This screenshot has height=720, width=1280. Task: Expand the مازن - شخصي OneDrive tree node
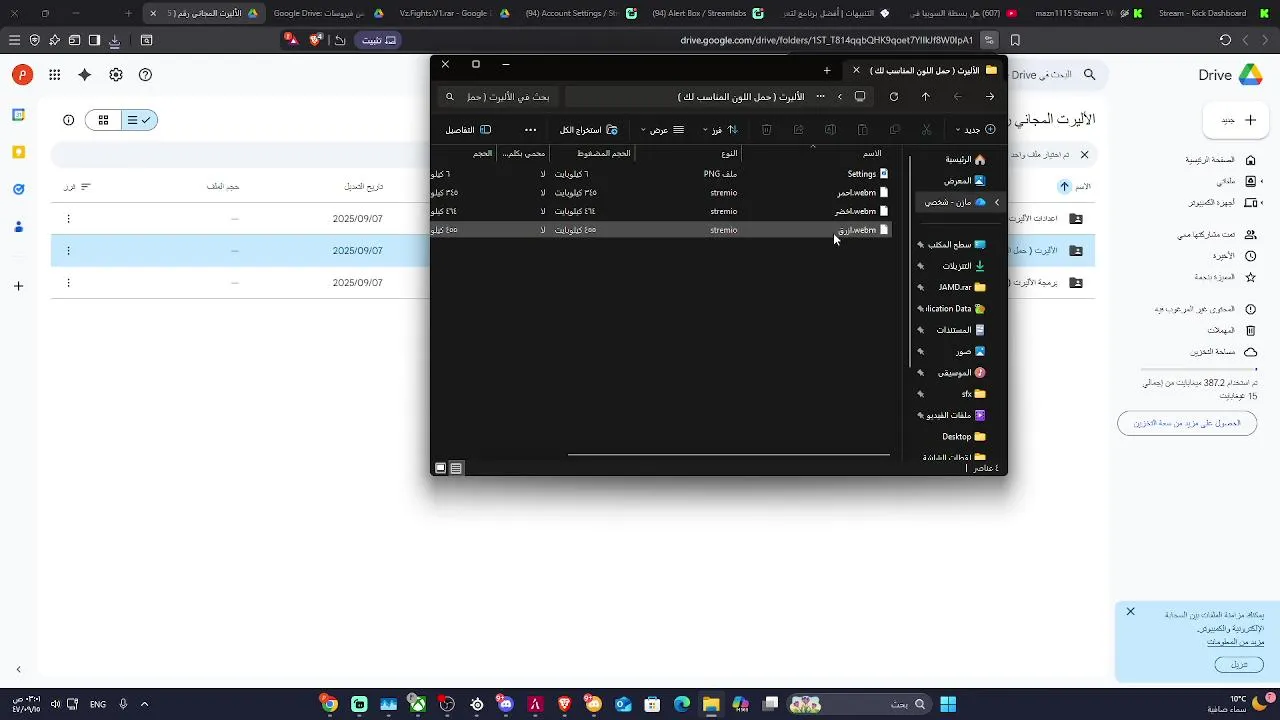pos(996,202)
